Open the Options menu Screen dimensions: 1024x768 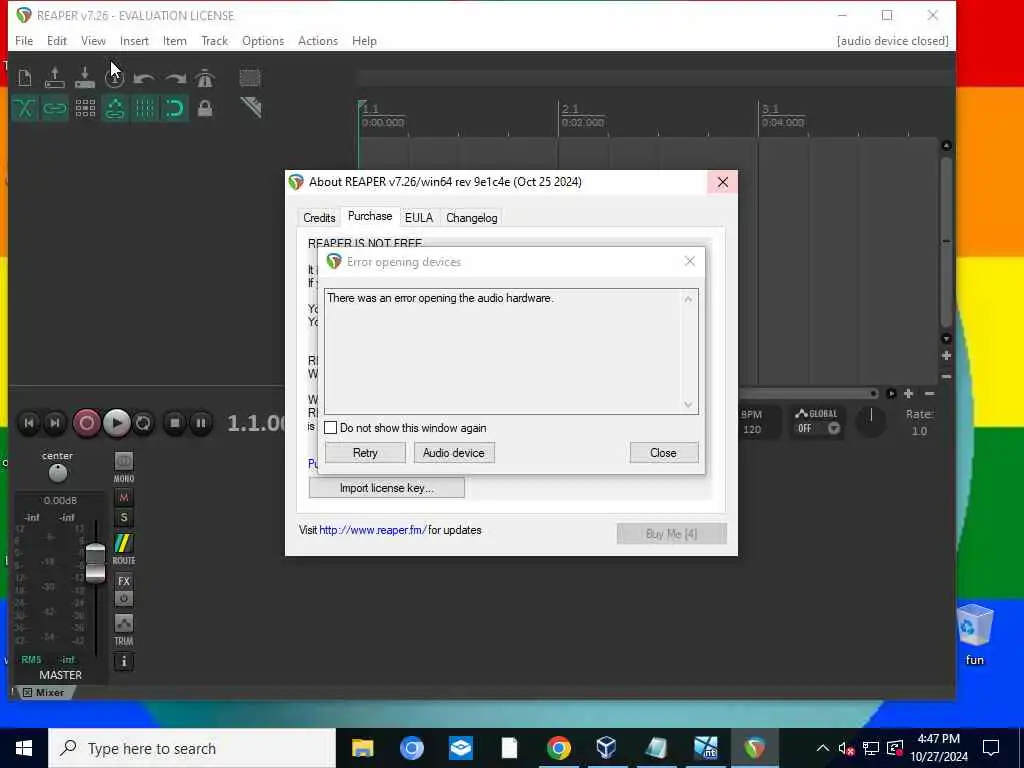(263, 40)
